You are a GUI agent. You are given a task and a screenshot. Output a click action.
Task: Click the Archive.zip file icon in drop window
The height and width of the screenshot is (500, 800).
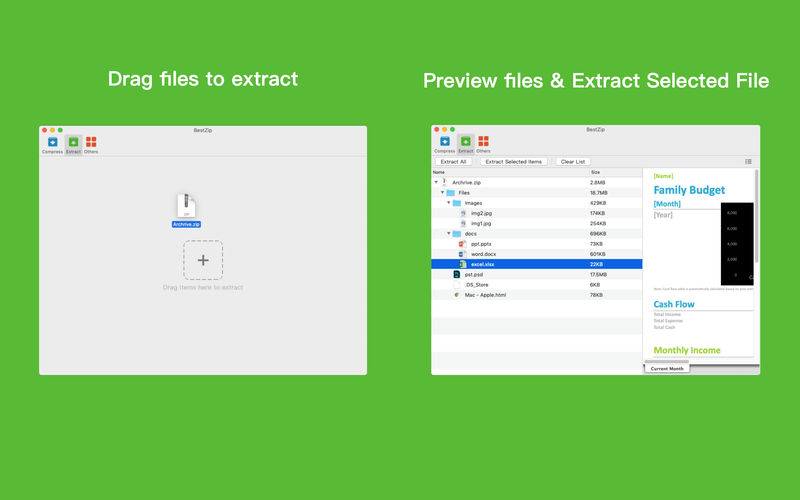click(186, 206)
